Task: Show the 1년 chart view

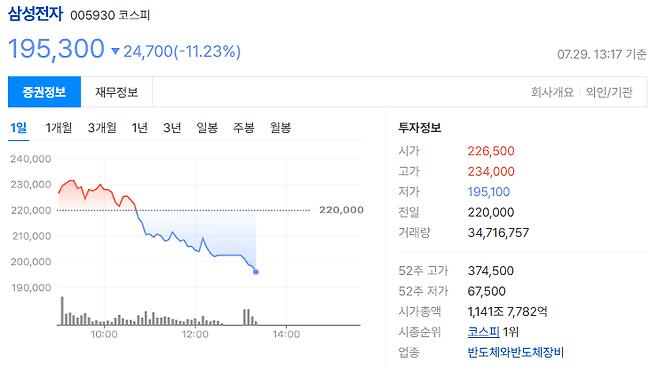Action: click(x=139, y=128)
